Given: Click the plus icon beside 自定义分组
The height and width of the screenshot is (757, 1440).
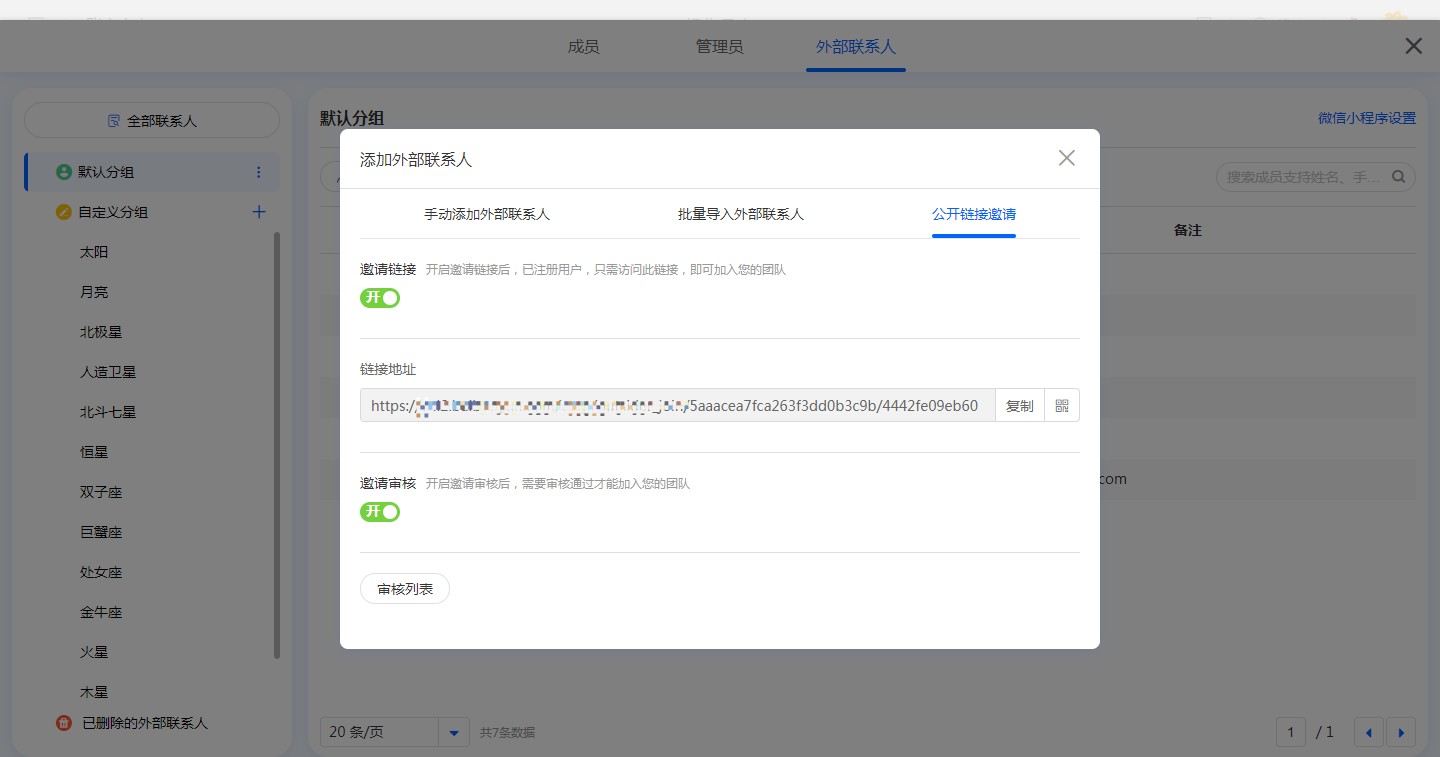Looking at the screenshot, I should [x=259, y=212].
